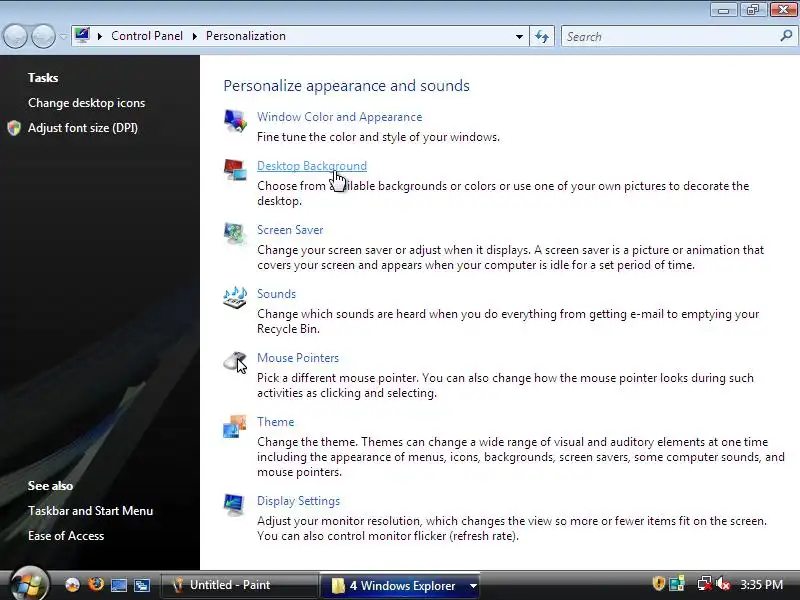Click Show Desktop quick launch icon

point(118,585)
